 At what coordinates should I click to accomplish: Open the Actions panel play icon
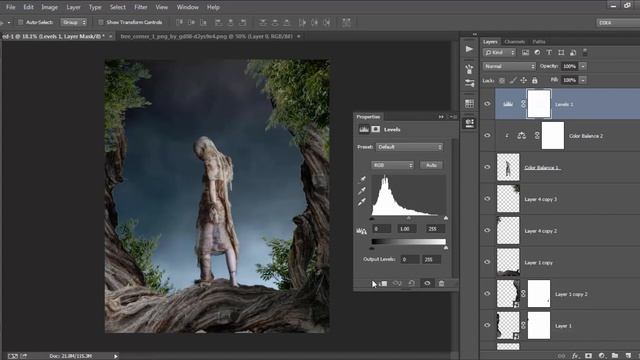click(x=469, y=49)
